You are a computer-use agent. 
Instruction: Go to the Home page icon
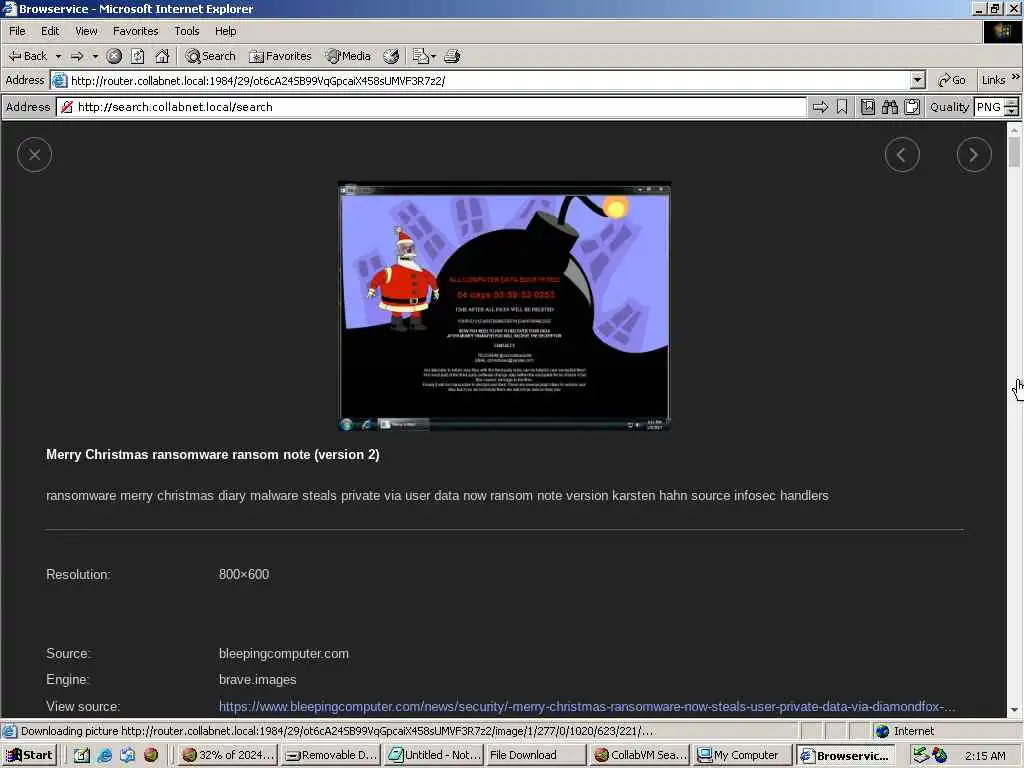tap(162, 56)
